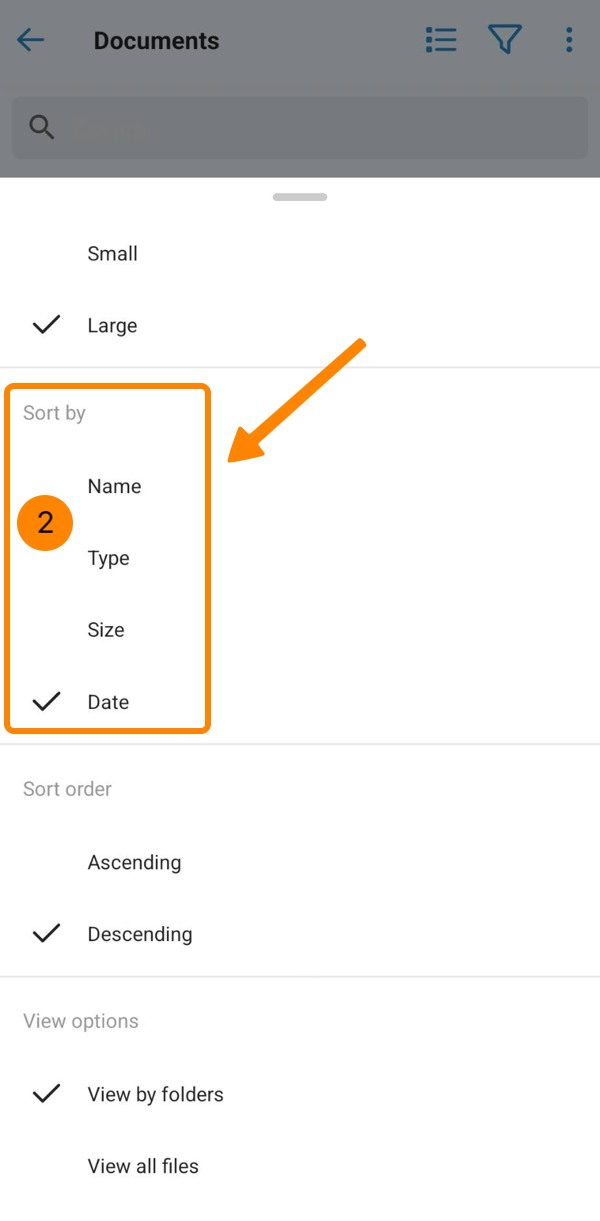Click the checkmark next to Large
This screenshot has width=600, height=1221.
pyautogui.click(x=46, y=325)
